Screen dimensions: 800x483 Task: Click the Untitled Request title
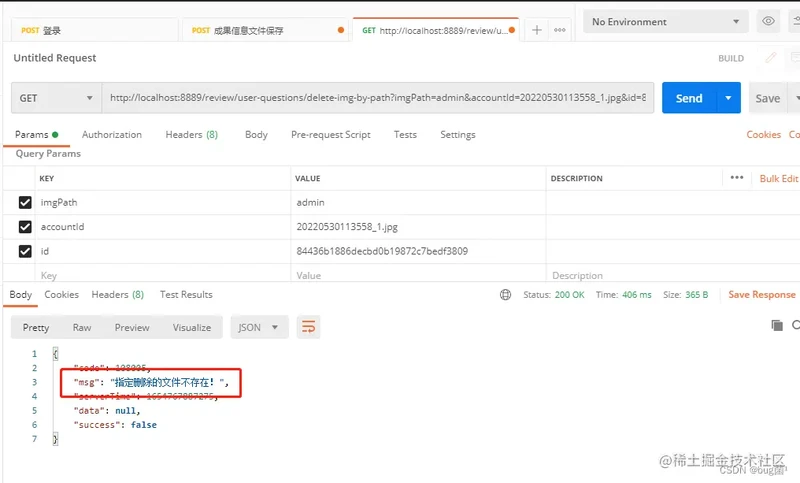click(x=55, y=58)
